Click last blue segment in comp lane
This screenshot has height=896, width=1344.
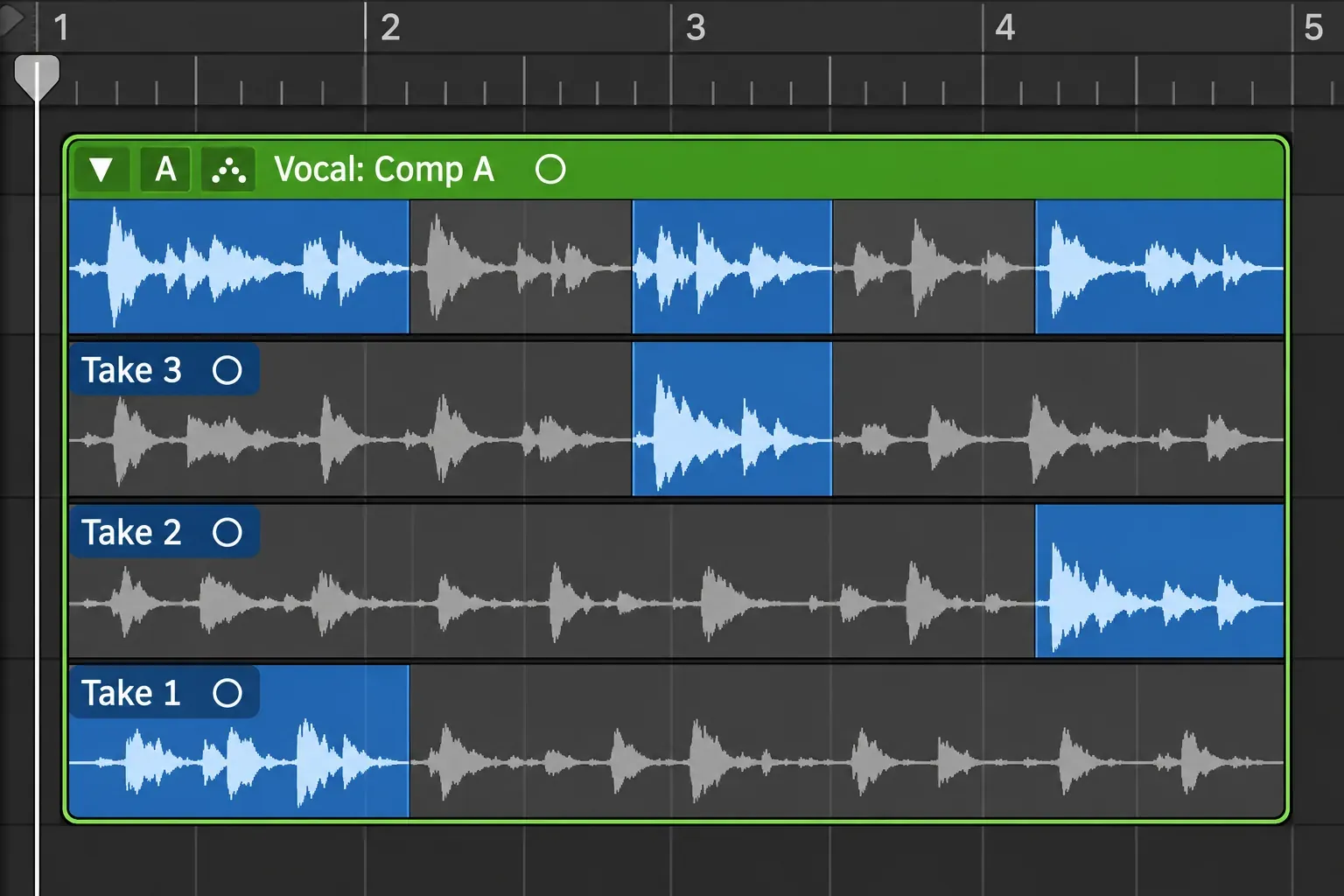1159,267
